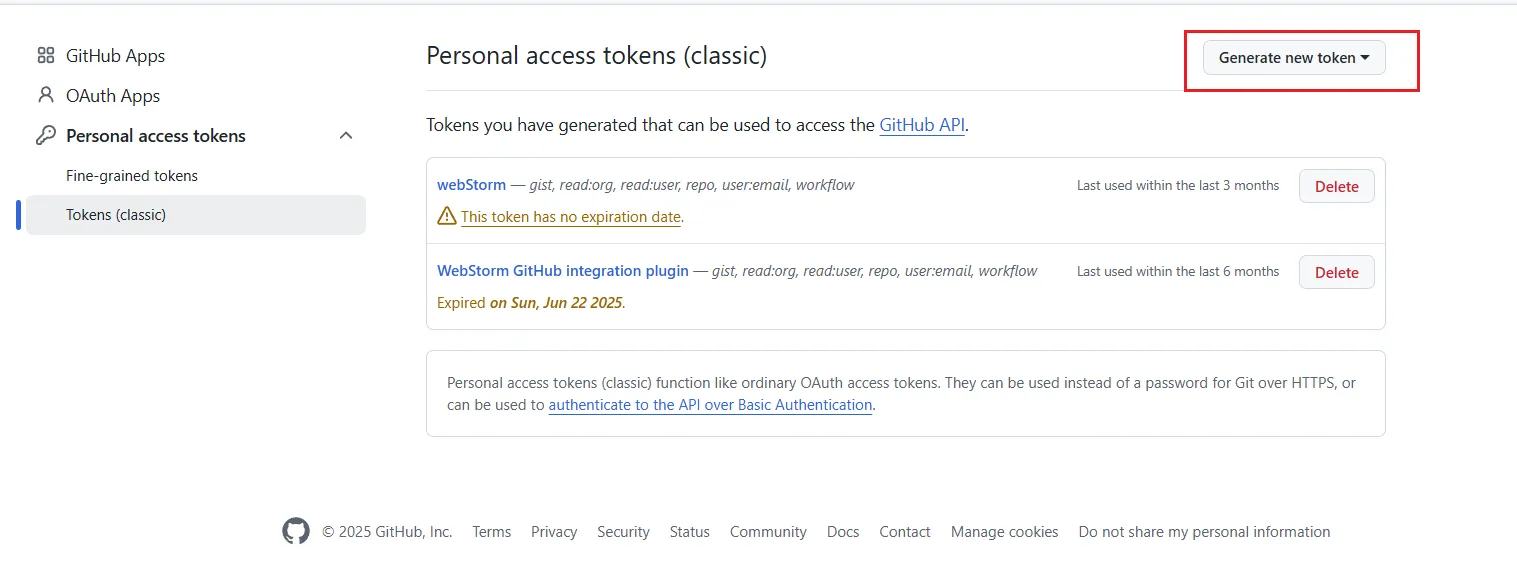1517x574 pixels.
Task: Open Fine-grained tokens in the sidebar
Action: (x=132, y=176)
